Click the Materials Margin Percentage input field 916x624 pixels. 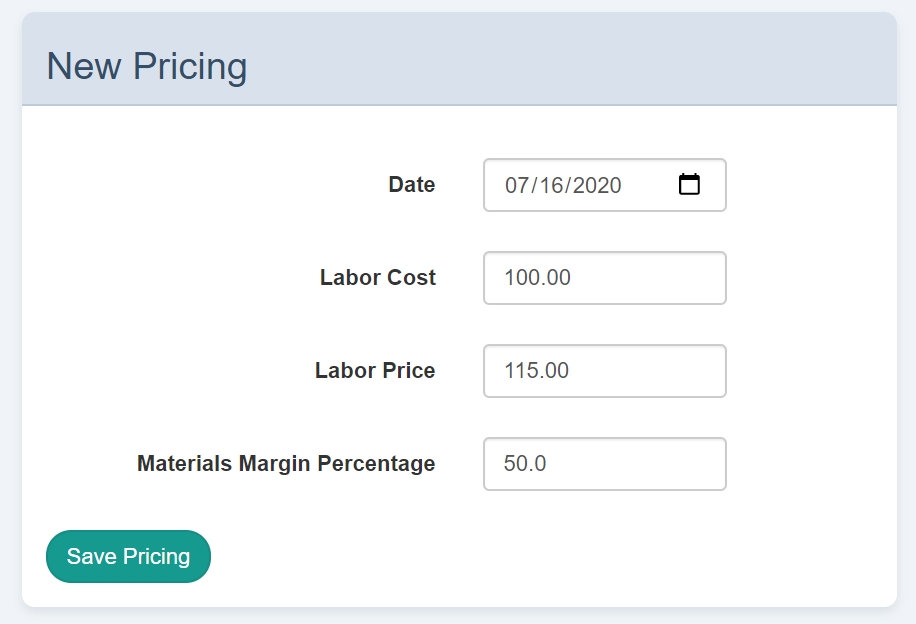(x=604, y=464)
